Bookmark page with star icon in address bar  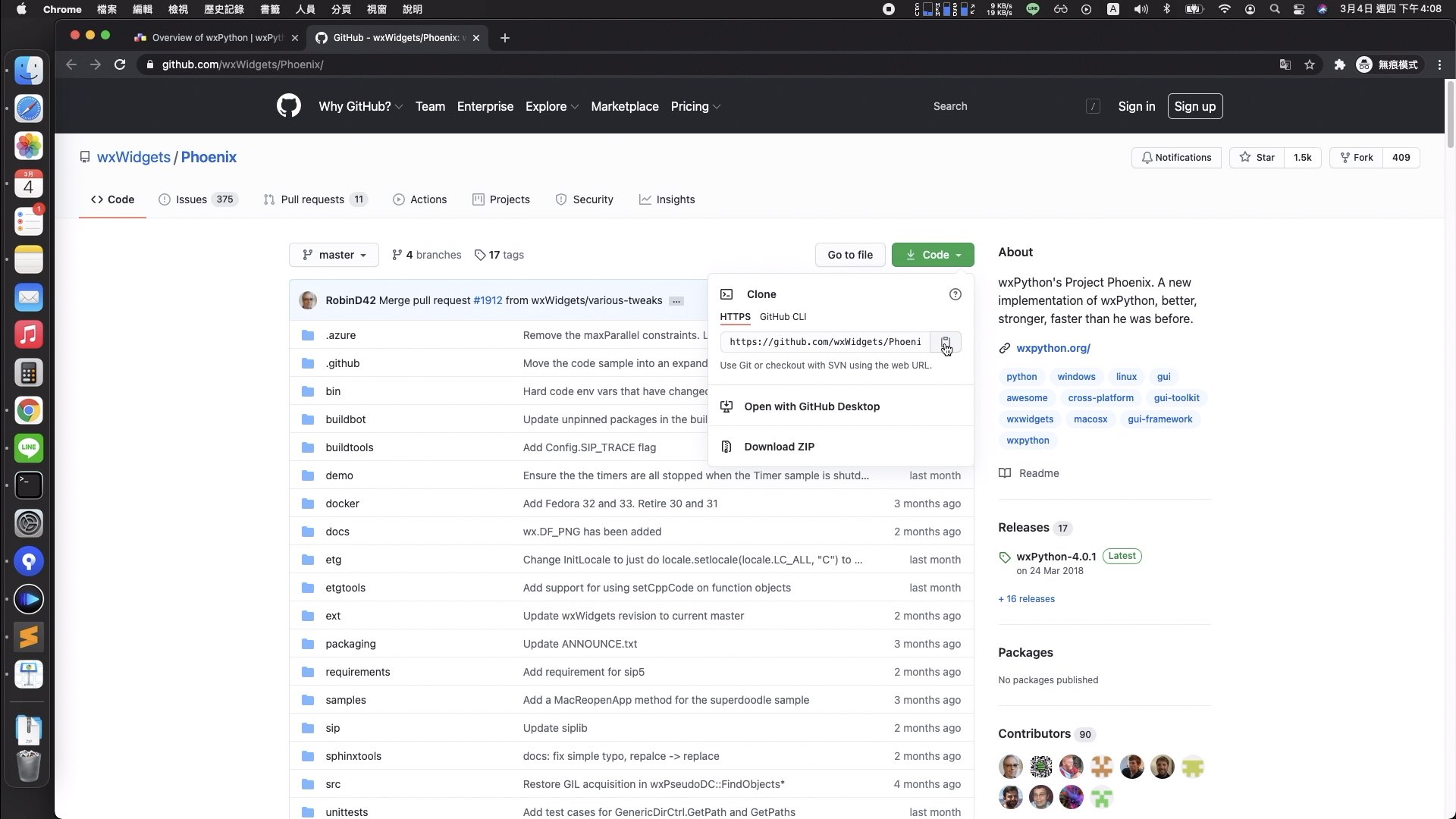pos(1310,64)
